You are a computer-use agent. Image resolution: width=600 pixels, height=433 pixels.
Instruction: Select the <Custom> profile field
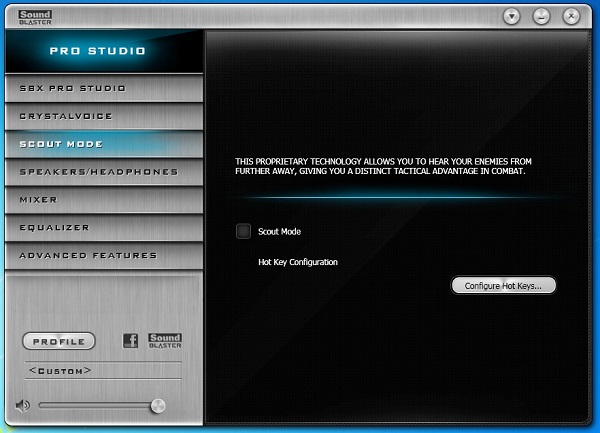tap(103, 371)
